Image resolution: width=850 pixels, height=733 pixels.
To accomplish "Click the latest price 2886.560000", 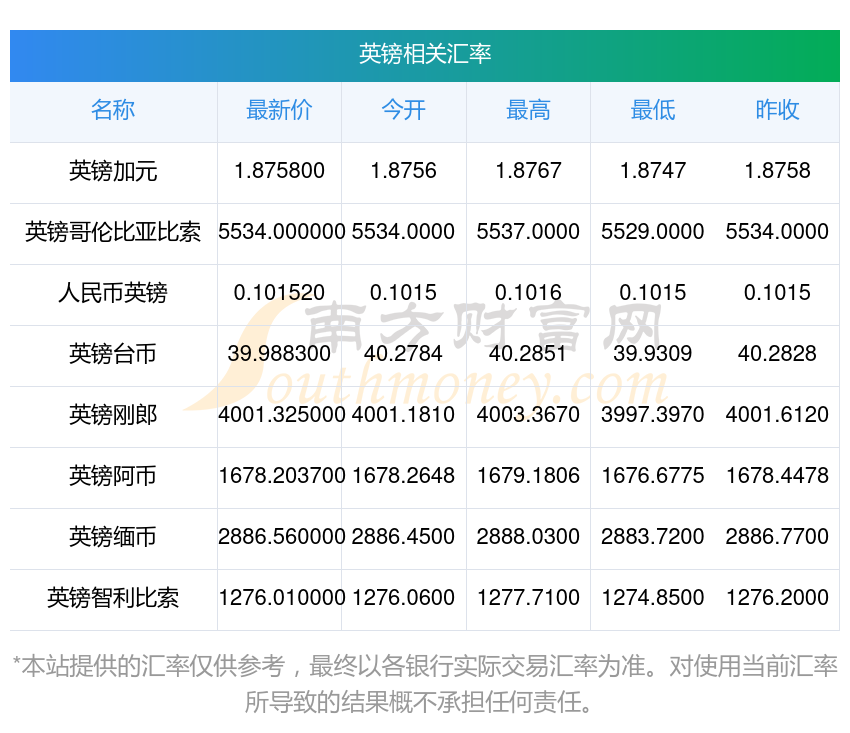I will (281, 537).
